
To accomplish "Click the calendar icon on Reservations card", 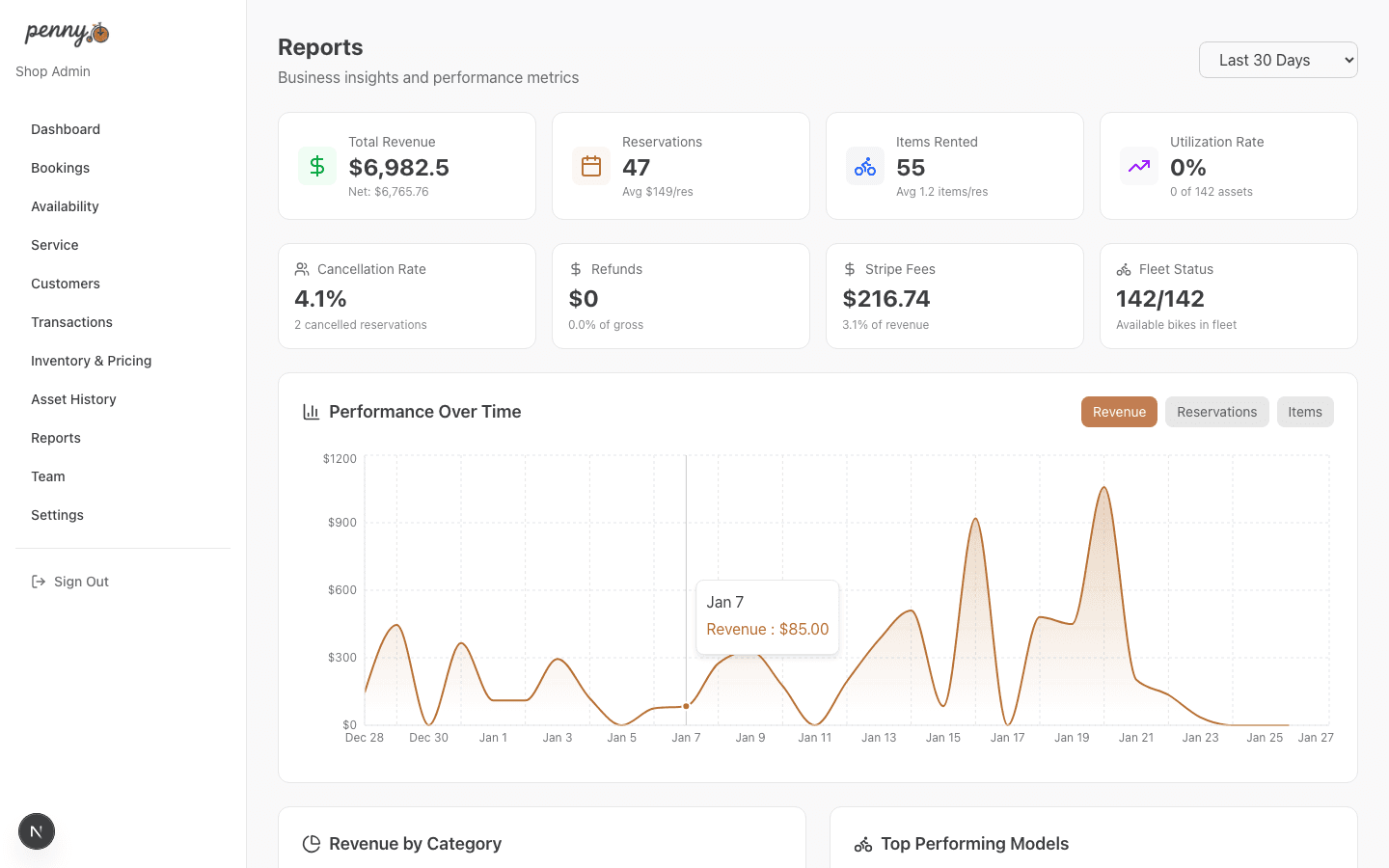I will click(590, 166).
